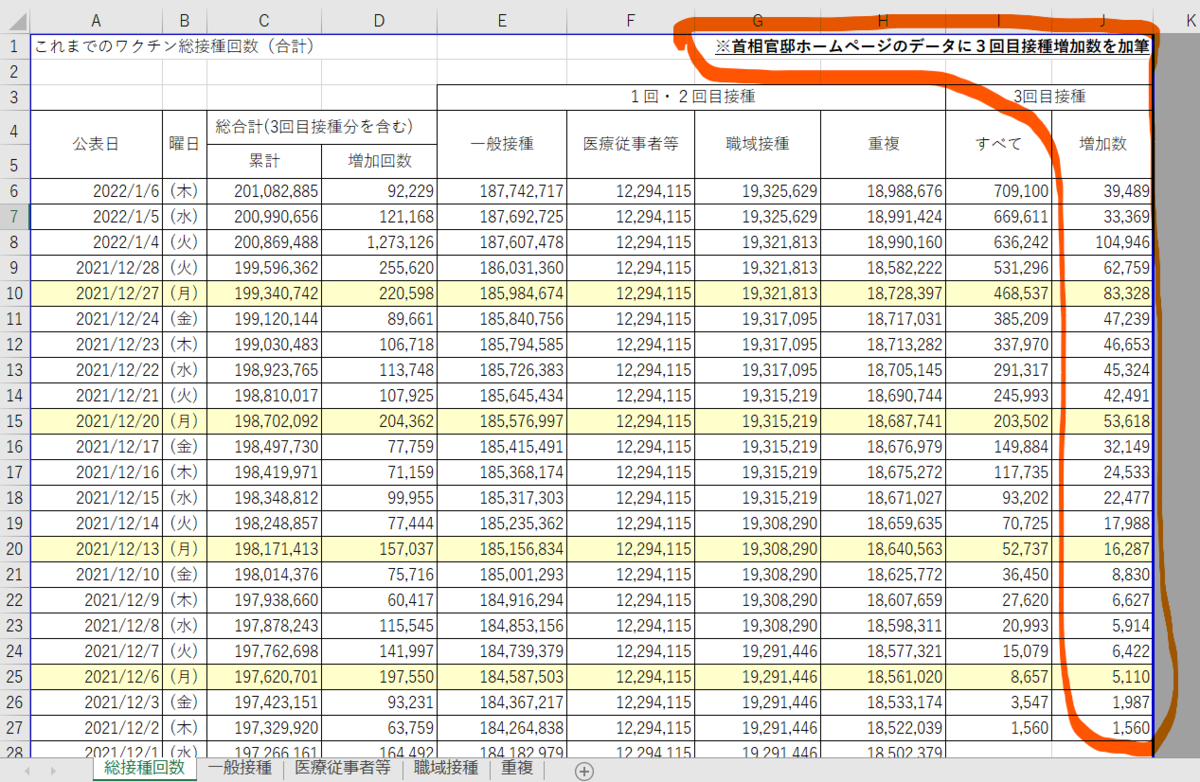
Task: Click the 累計 header cell
Action: [263, 161]
